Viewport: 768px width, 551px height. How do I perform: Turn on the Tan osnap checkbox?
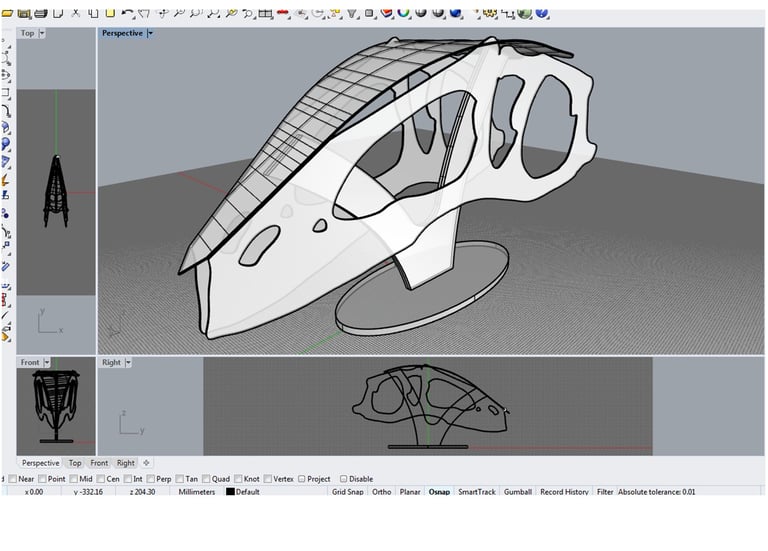click(x=180, y=479)
